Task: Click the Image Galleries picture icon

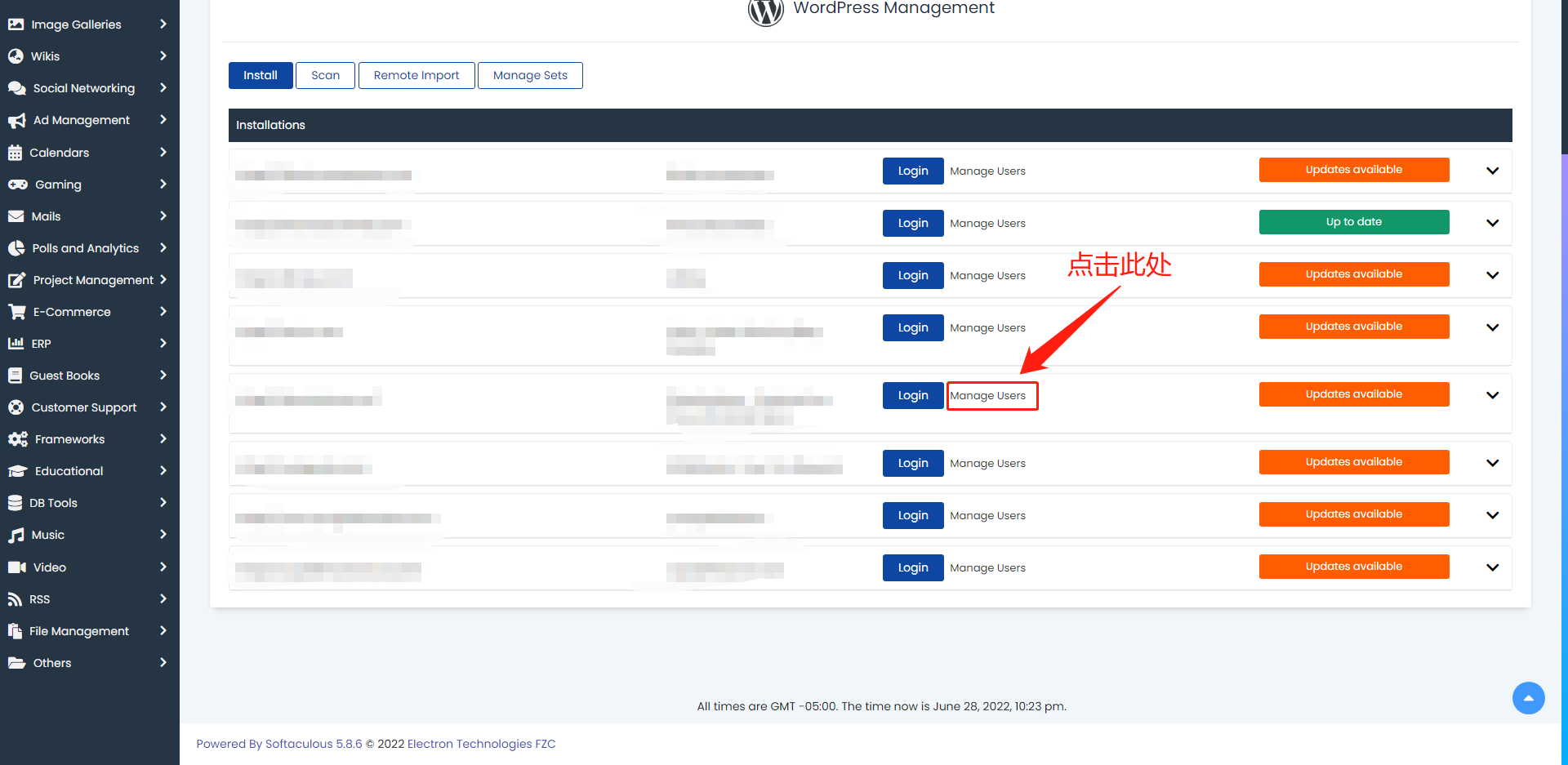Action: 16,24
